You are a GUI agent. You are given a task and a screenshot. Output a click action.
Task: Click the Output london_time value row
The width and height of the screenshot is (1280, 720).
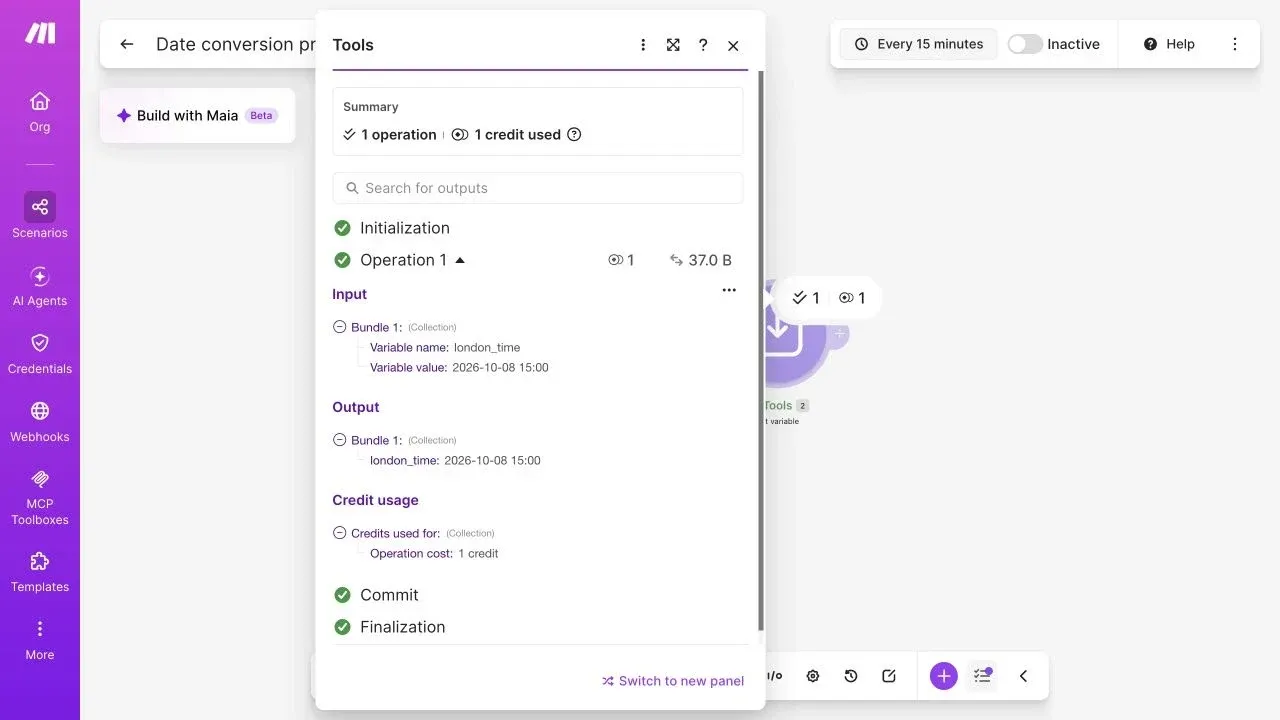pyautogui.click(x=455, y=460)
